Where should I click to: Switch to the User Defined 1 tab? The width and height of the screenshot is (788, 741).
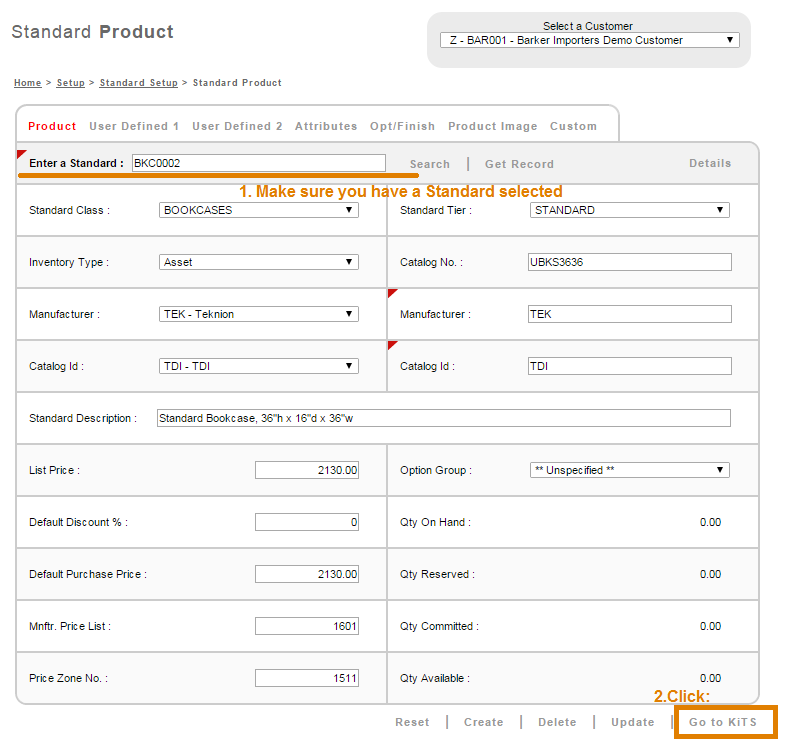(x=134, y=126)
